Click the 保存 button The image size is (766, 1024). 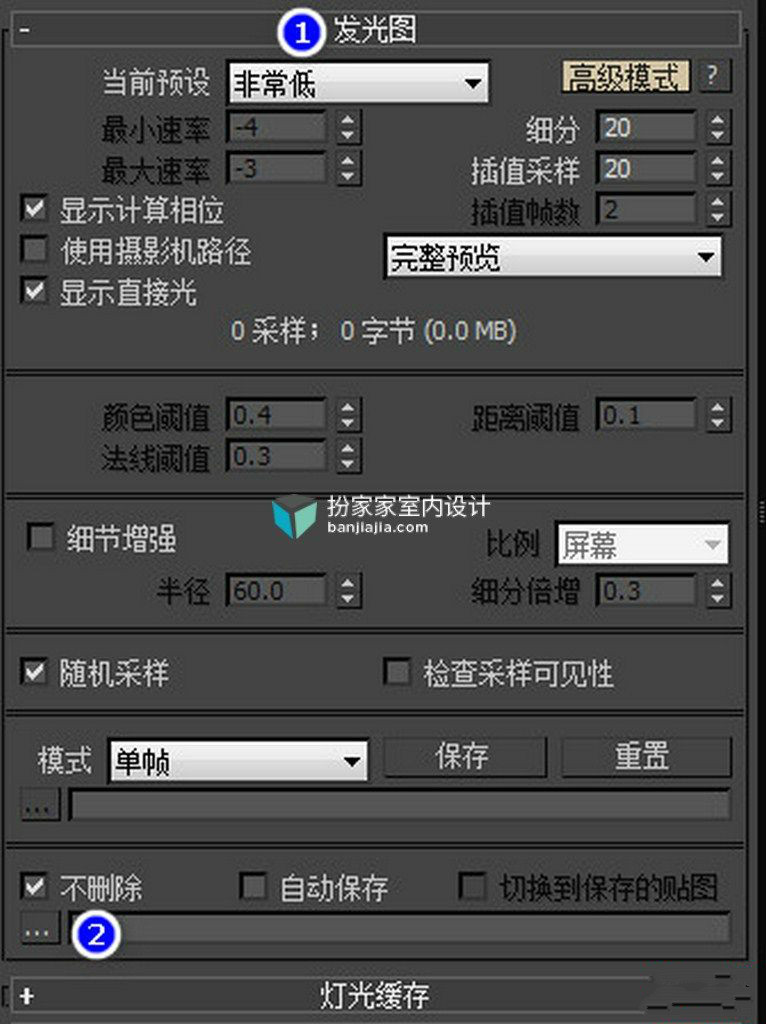pos(464,757)
